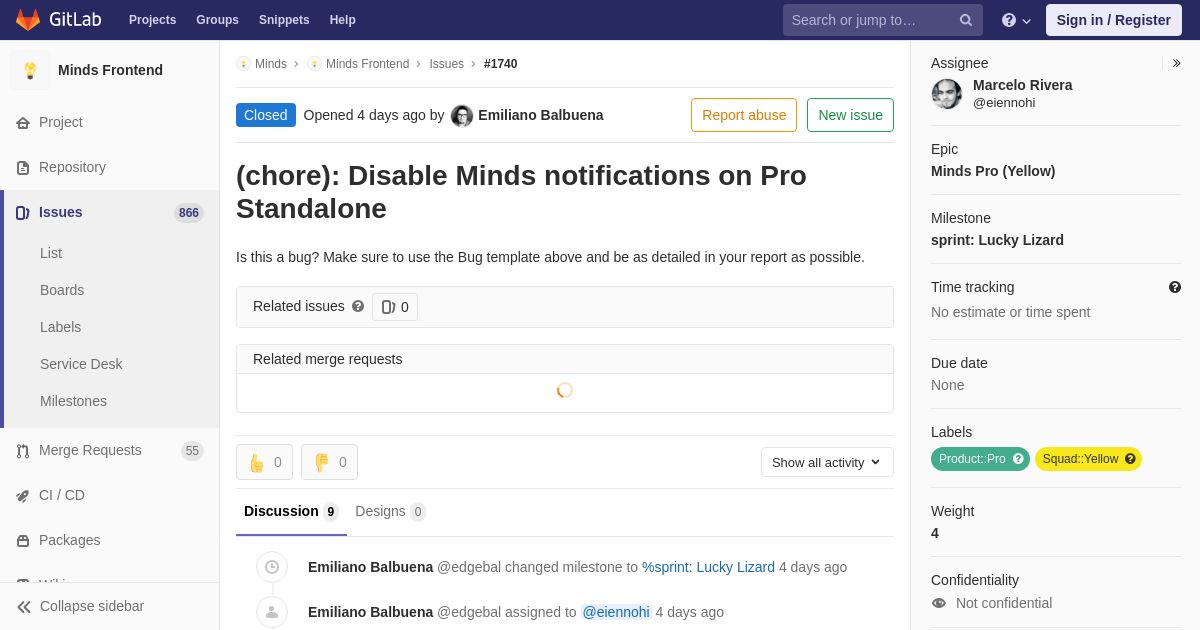Image resolution: width=1200 pixels, height=630 pixels.
Task: Click the Issues breadcrumb link
Action: pyautogui.click(x=446, y=64)
